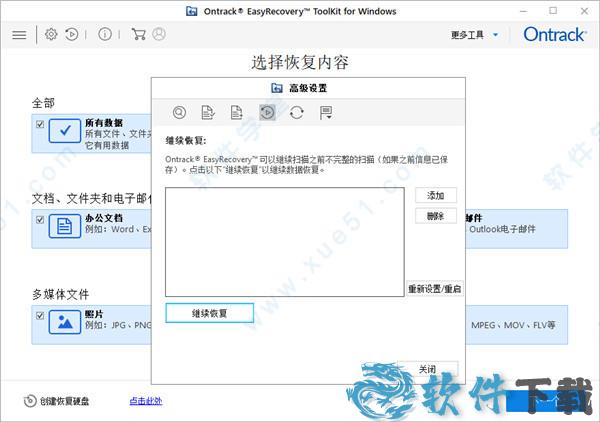This screenshot has height=422, width=600.
Task: Click the 删除 button
Action: [x=435, y=216]
